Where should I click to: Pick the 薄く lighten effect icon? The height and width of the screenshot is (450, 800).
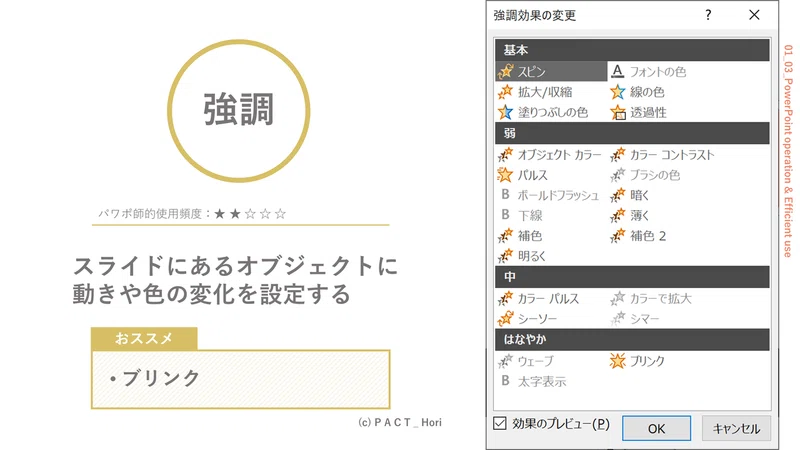pyautogui.click(x=617, y=215)
